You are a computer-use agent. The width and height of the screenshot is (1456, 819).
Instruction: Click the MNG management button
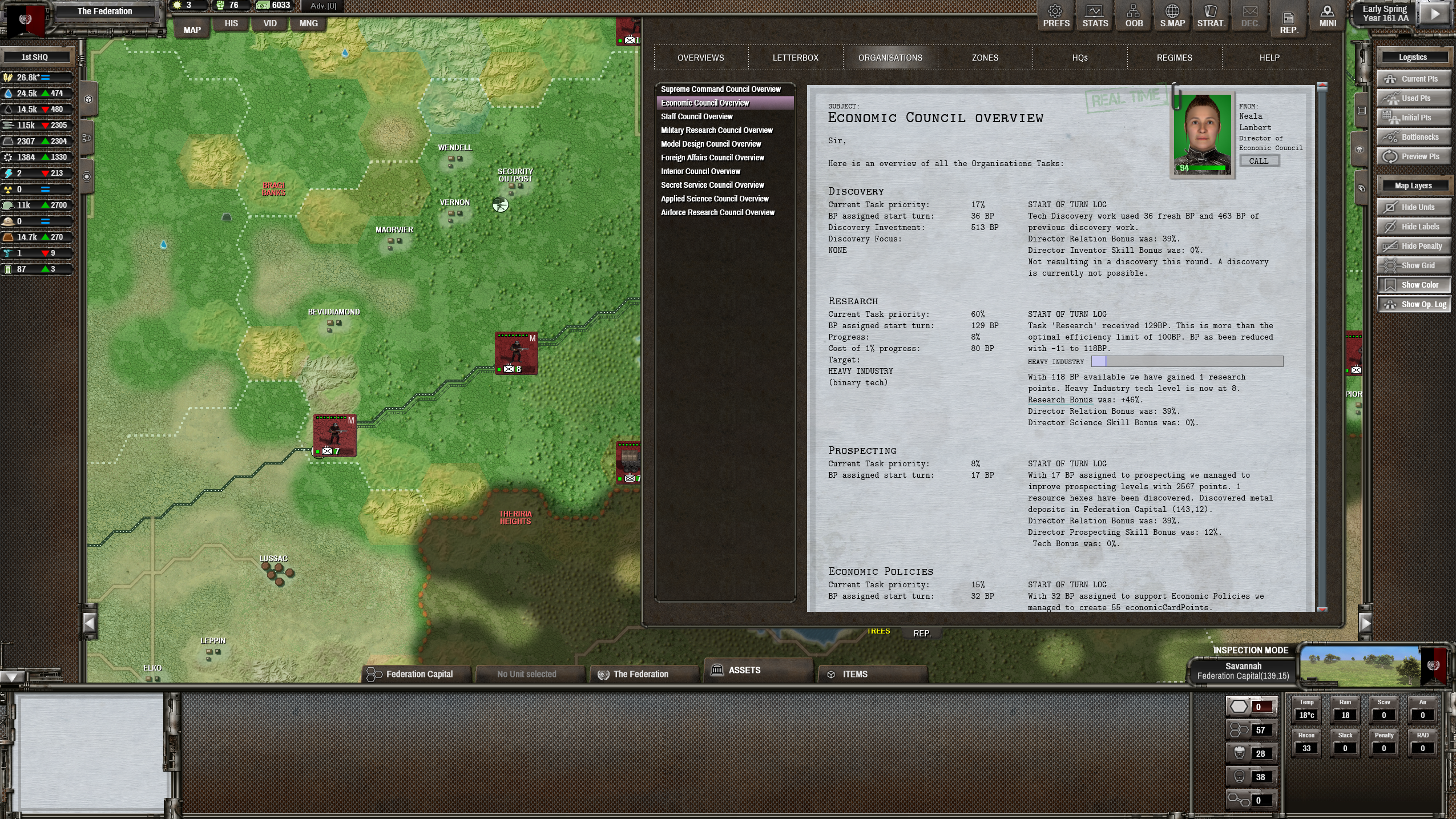pos(308,23)
